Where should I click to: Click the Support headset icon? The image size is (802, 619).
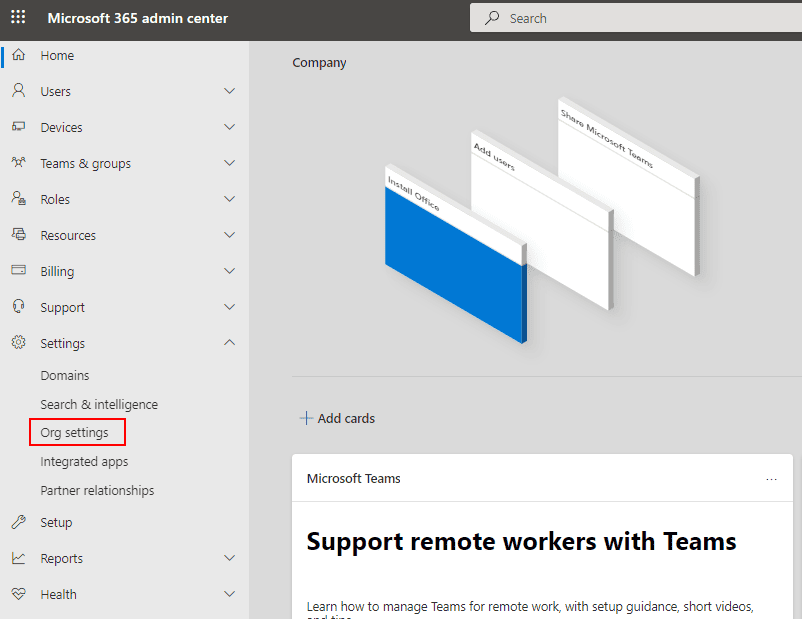click(x=18, y=307)
